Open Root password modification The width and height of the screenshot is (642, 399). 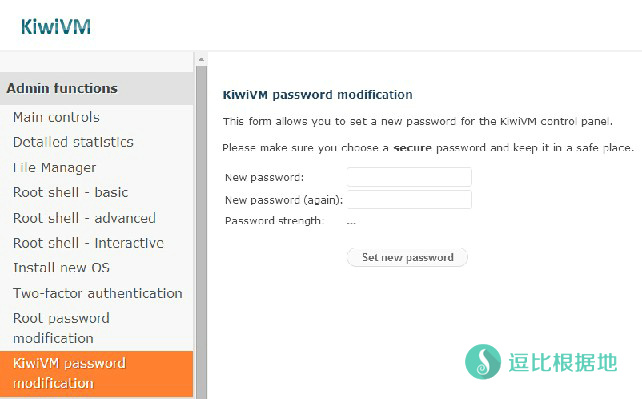tap(61, 328)
